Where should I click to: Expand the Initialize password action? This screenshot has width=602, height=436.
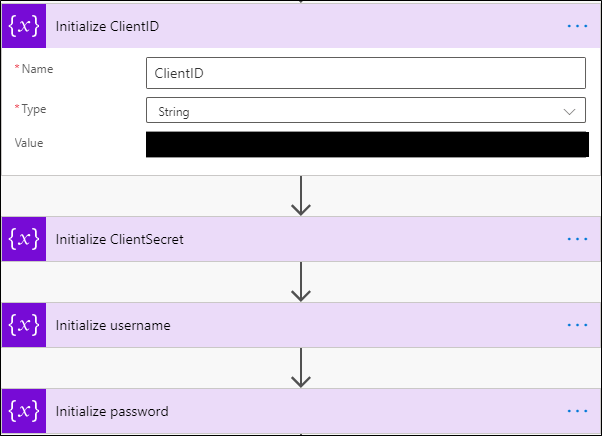click(x=300, y=411)
